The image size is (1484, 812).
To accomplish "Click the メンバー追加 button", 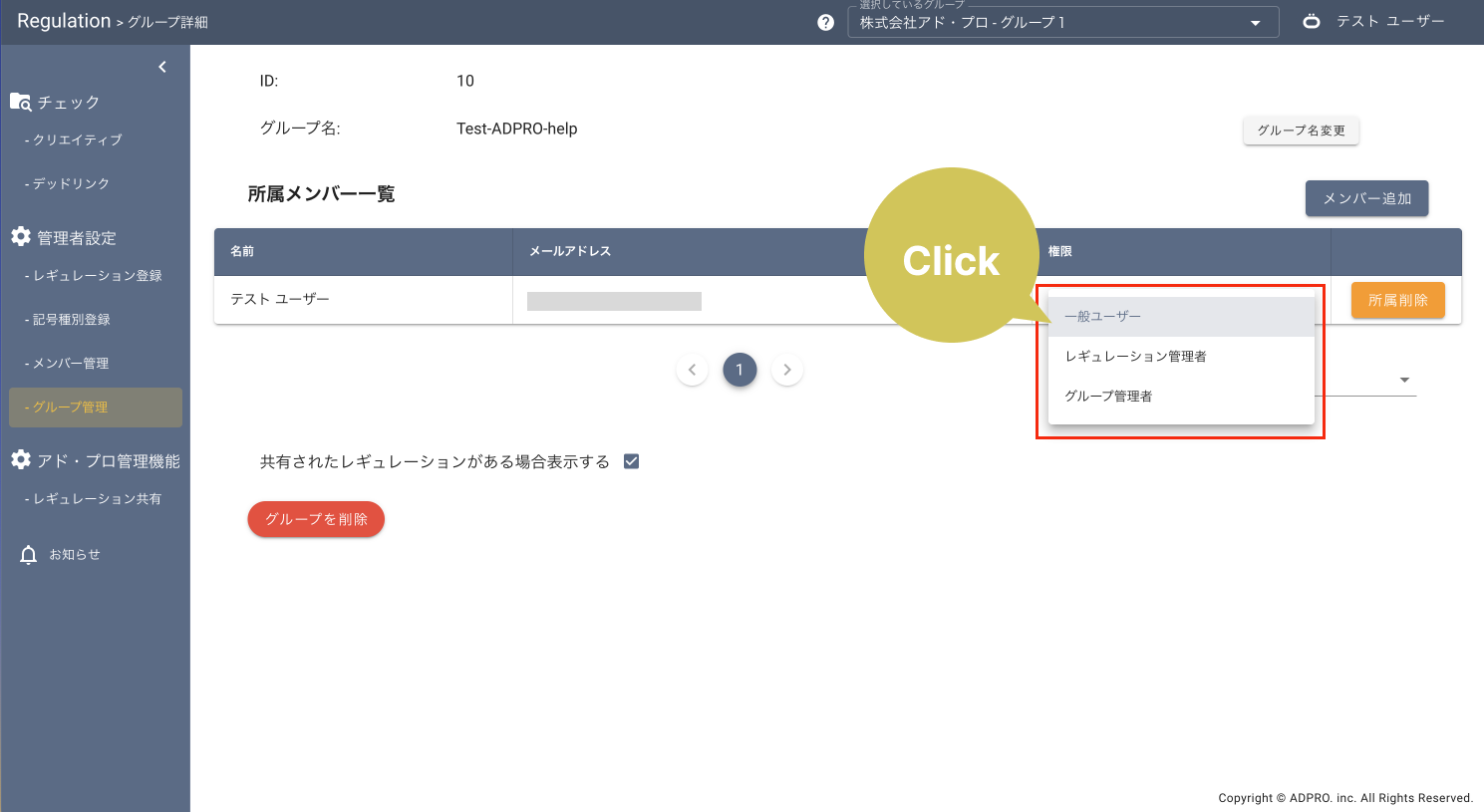I will 1366,198.
